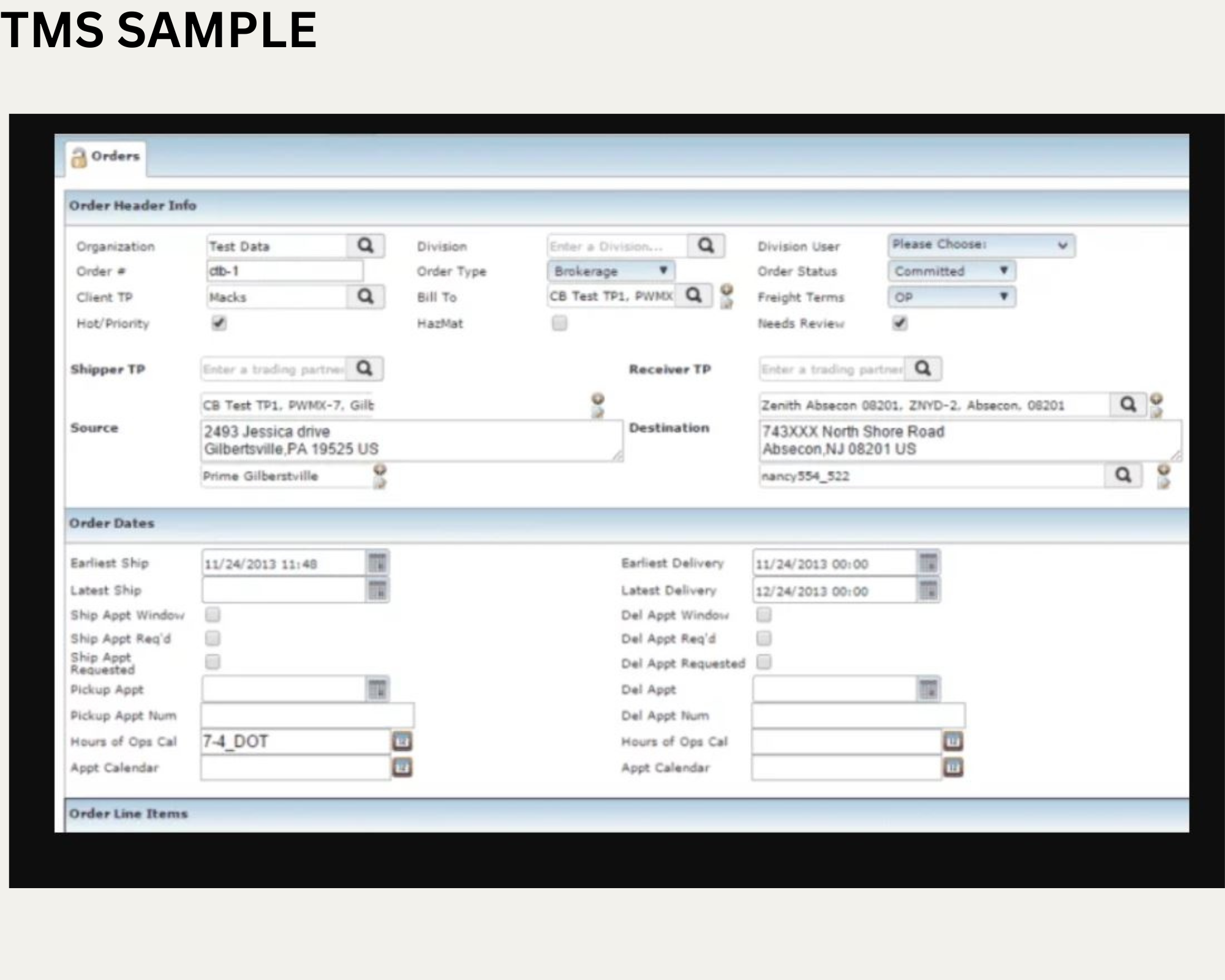Open calendar picker for Latest Delivery date
The height and width of the screenshot is (980, 1225).
pos(929,590)
